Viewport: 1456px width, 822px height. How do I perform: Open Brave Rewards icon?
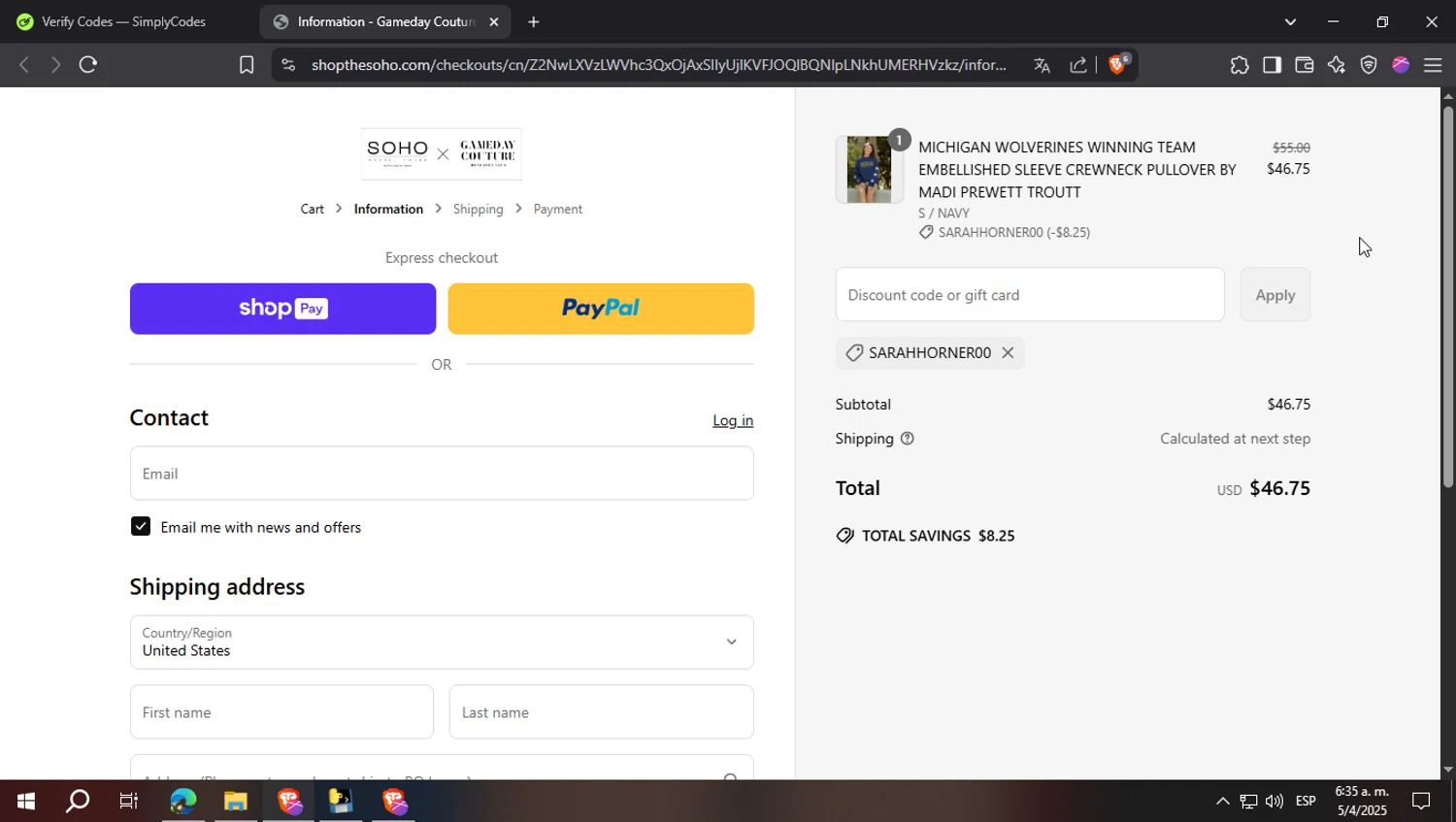point(1401,65)
